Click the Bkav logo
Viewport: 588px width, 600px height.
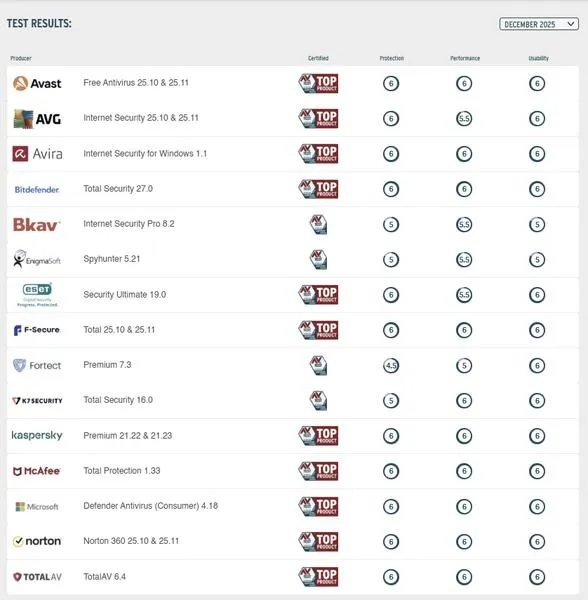pyautogui.click(x=37, y=225)
